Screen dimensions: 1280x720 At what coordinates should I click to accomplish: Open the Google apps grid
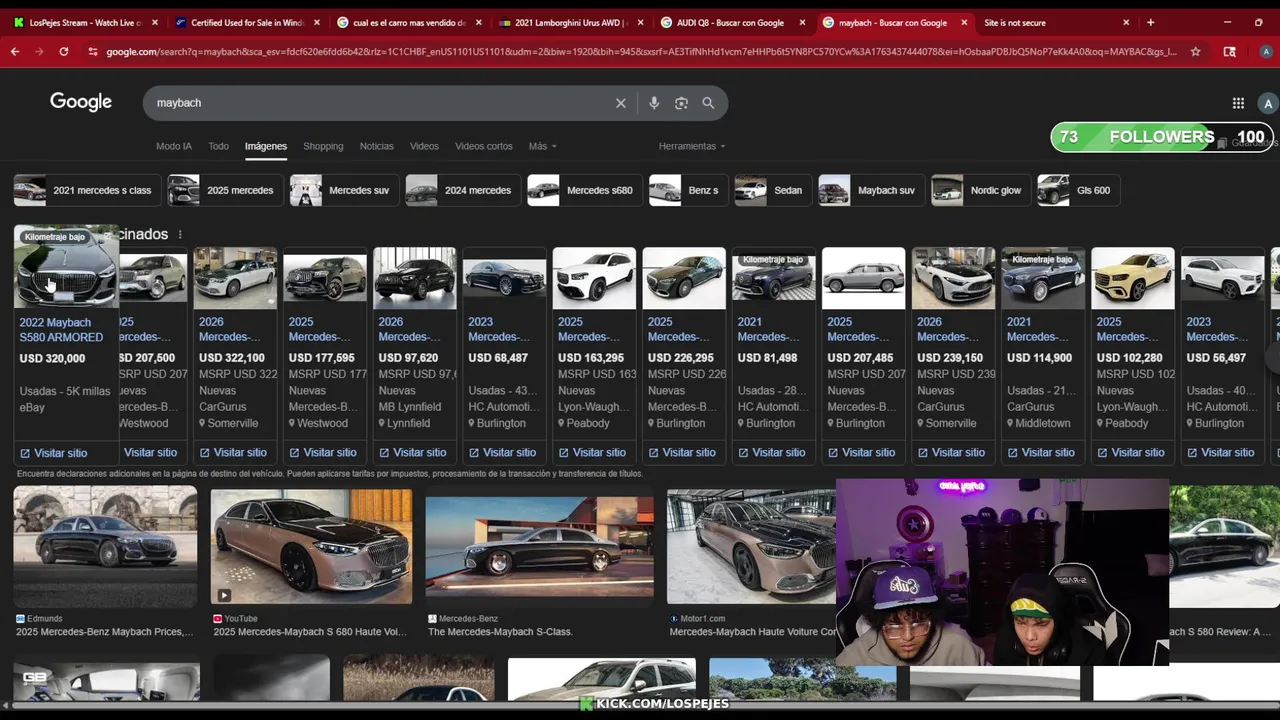click(x=1238, y=103)
